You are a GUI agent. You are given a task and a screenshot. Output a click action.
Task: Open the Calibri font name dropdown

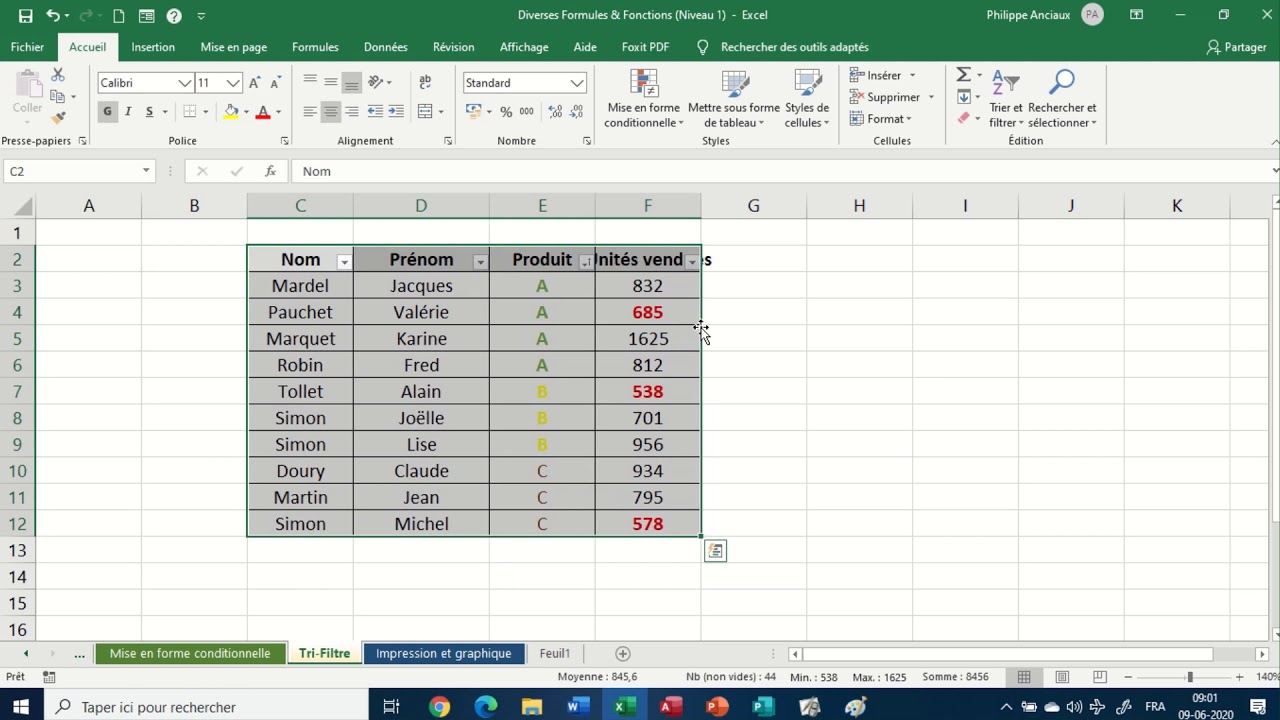[185, 83]
